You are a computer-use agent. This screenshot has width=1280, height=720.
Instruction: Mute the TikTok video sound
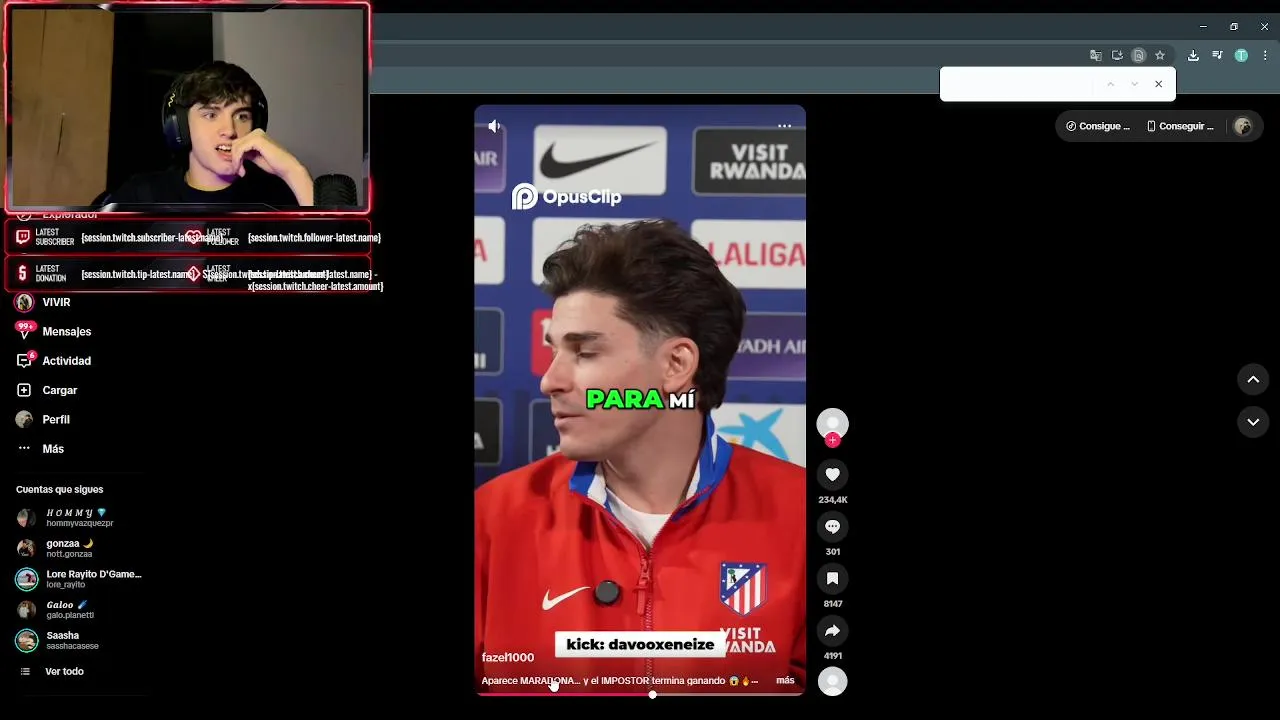coord(494,126)
